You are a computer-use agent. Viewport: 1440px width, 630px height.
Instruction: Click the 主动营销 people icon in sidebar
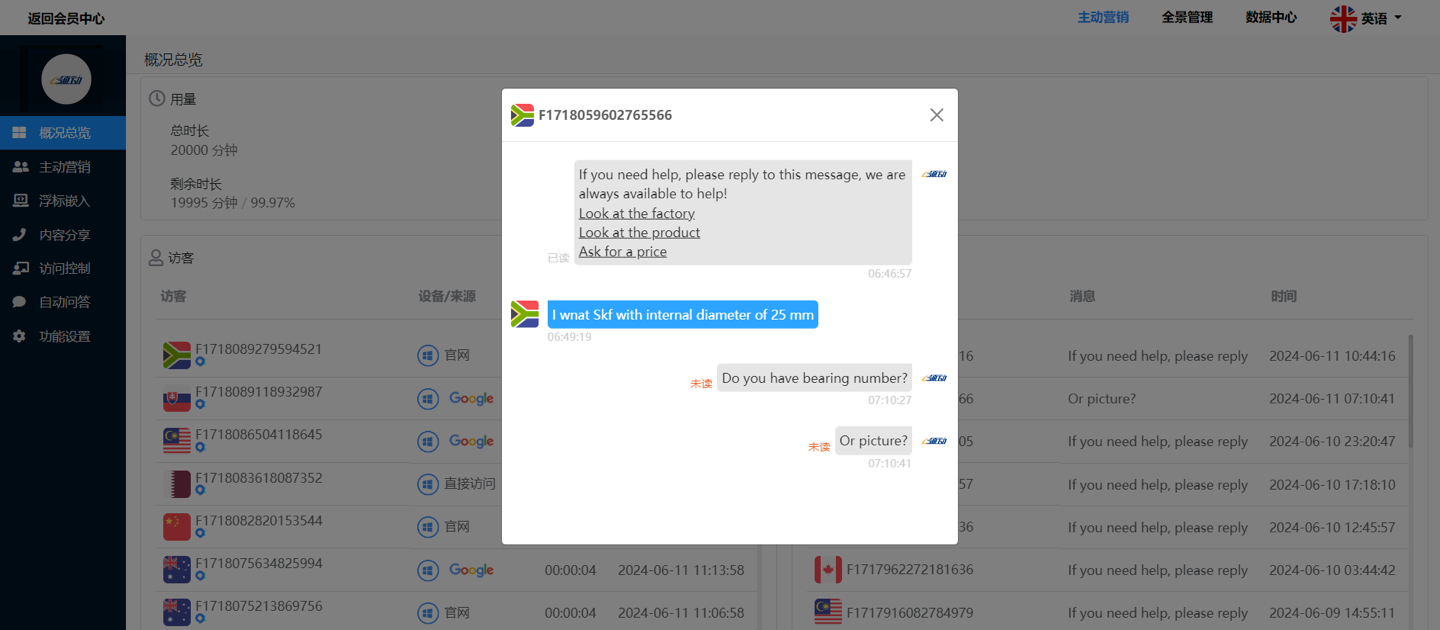[19, 167]
